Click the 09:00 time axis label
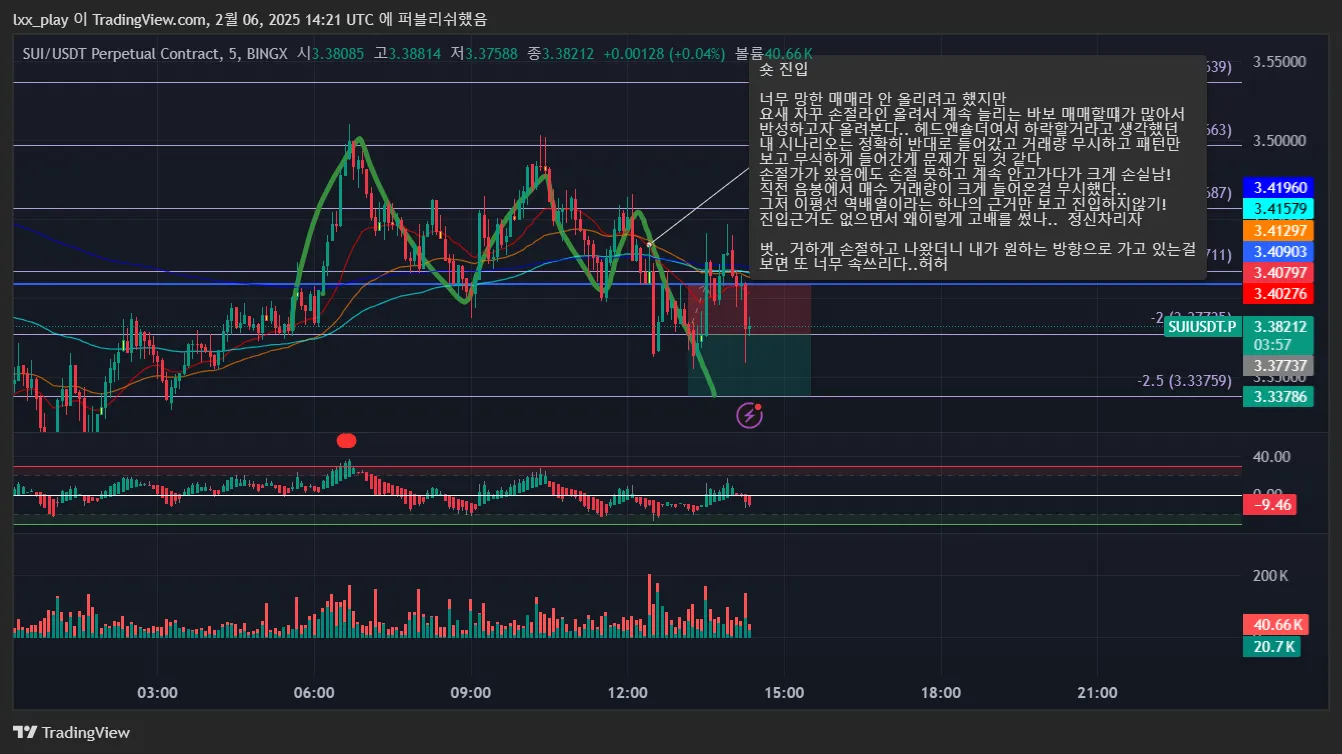This screenshot has height=754, width=1342. 471,692
